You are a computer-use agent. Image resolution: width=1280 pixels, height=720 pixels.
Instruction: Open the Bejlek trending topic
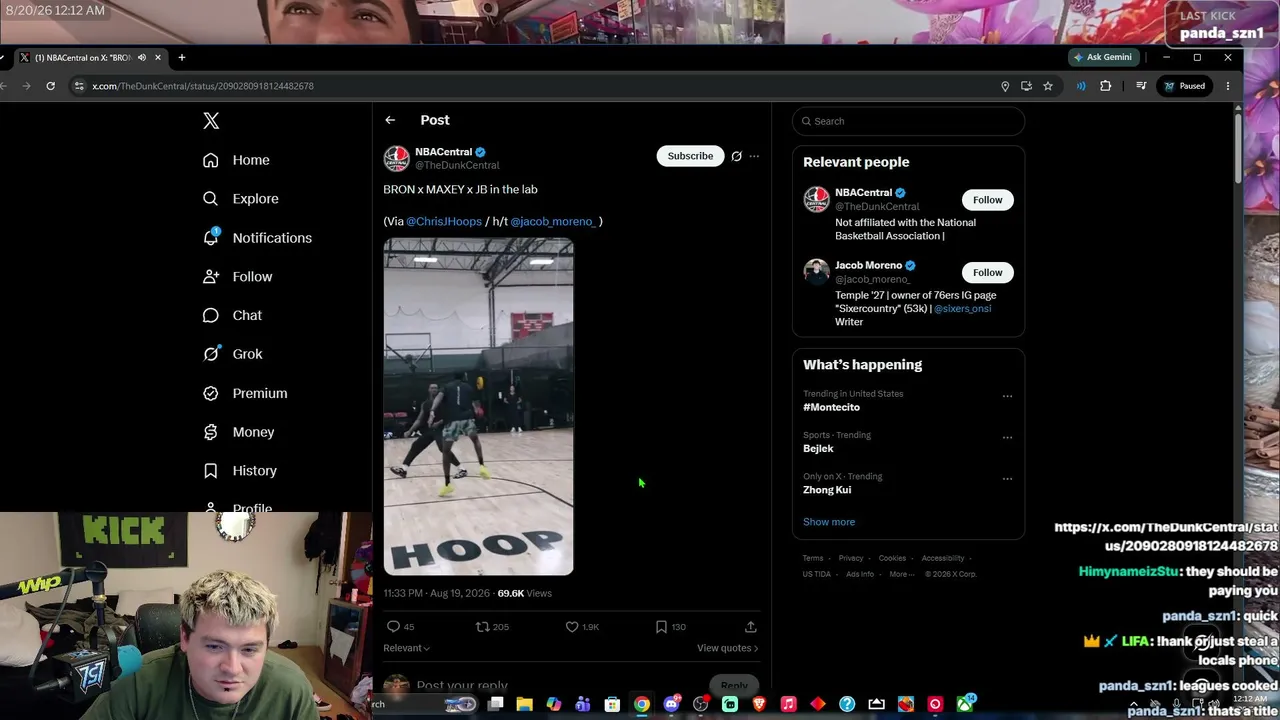(818, 449)
